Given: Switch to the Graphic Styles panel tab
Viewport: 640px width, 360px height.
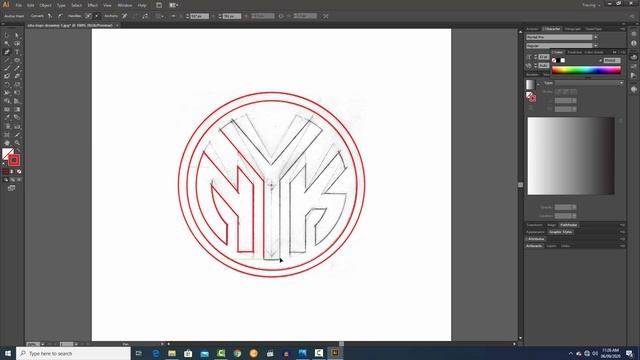Looking at the screenshot, I should click(x=560, y=232).
